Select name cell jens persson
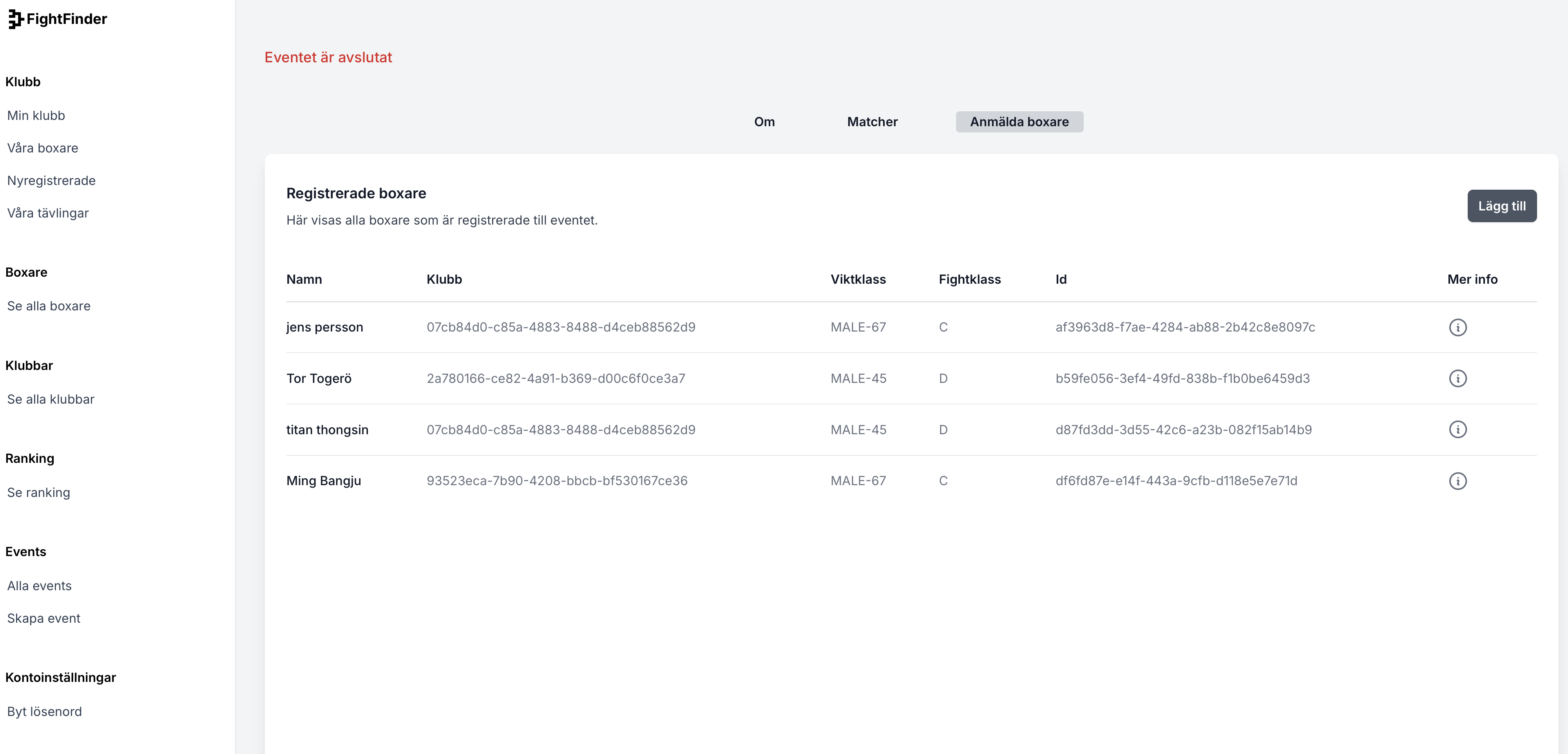This screenshot has height=754, width=1568. click(324, 327)
